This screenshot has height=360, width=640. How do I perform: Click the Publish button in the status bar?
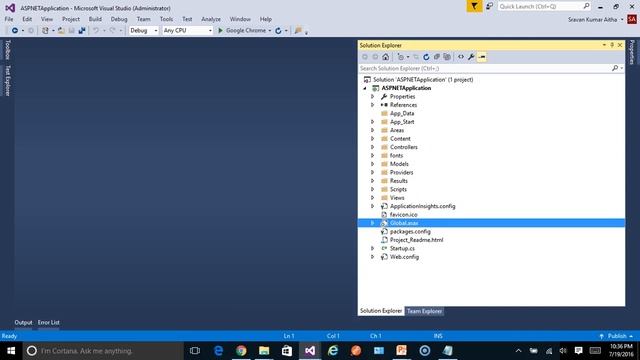click(x=616, y=336)
